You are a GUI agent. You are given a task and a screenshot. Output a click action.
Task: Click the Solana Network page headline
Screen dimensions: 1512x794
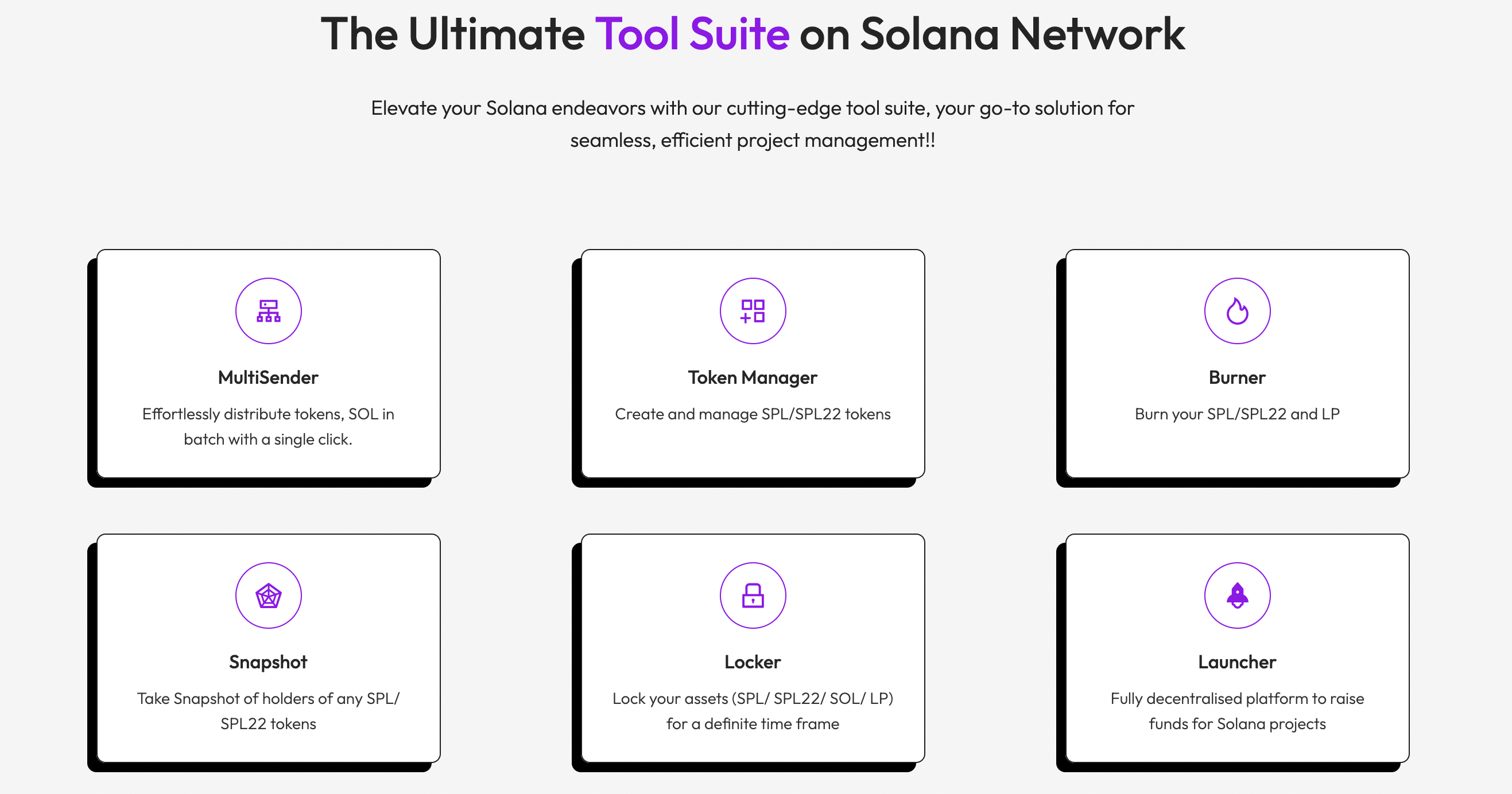pyautogui.click(x=756, y=34)
